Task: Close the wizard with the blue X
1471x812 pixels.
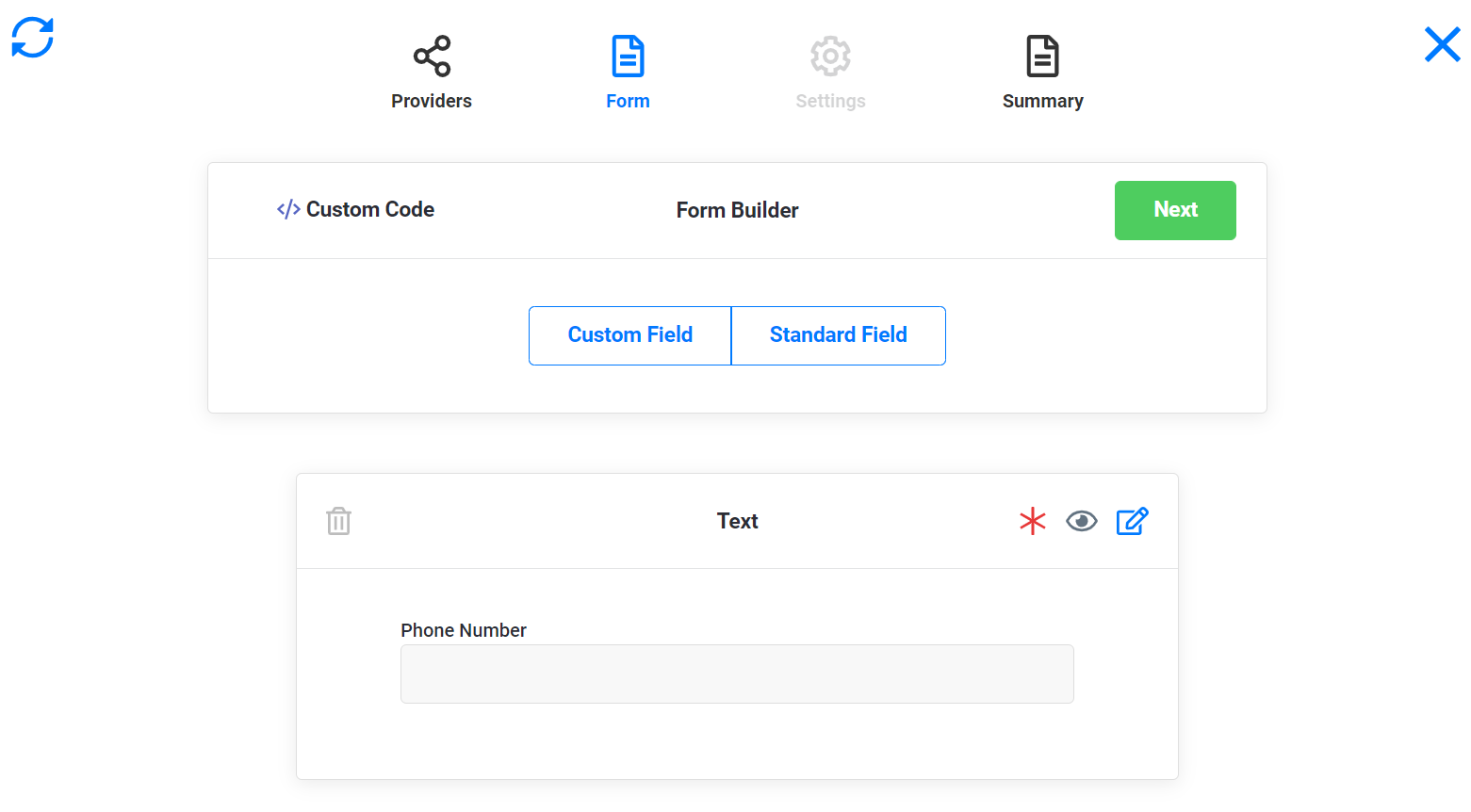Action: click(1442, 44)
